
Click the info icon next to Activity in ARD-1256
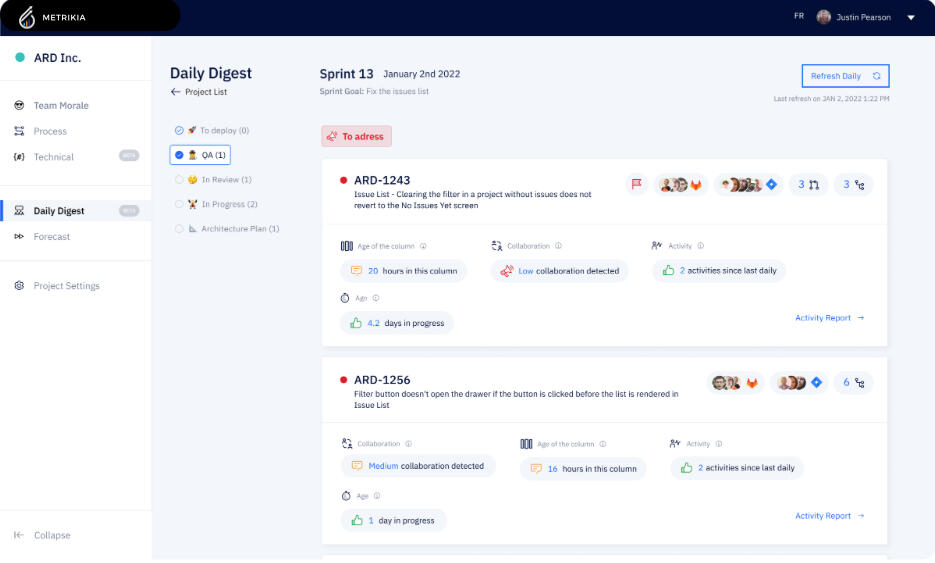click(x=718, y=444)
